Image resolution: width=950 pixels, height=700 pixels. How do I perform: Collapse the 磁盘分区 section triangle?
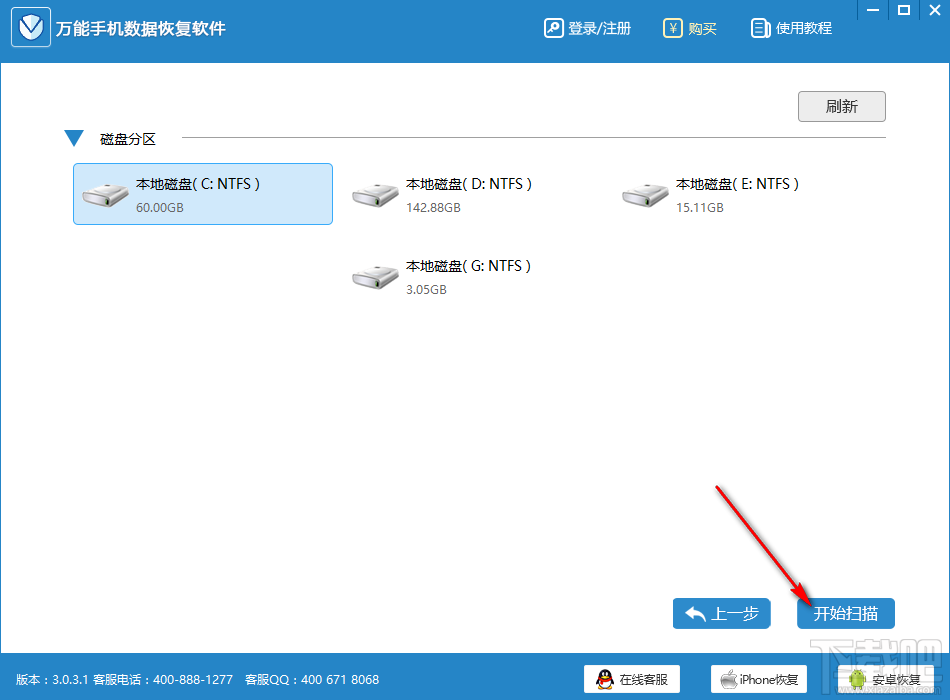74,138
